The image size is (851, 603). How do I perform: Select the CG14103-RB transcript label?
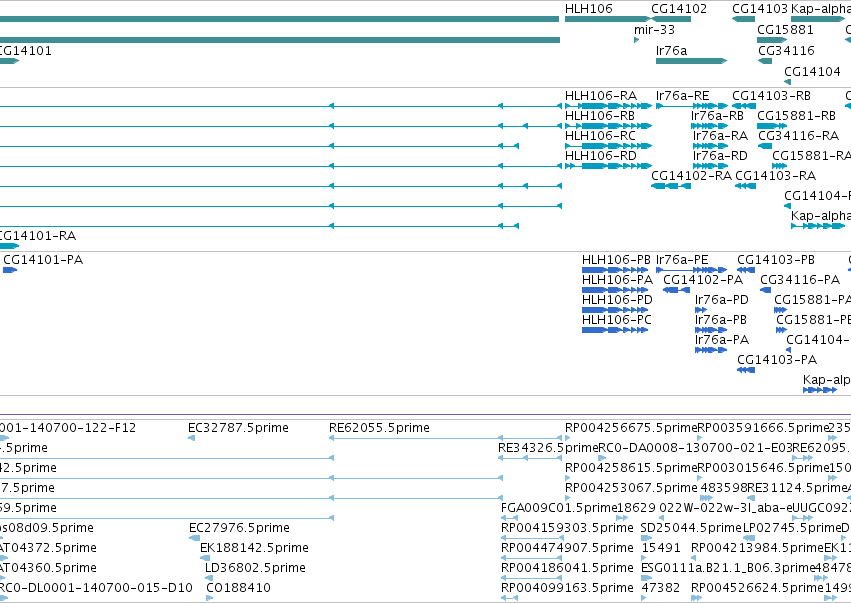point(771,96)
